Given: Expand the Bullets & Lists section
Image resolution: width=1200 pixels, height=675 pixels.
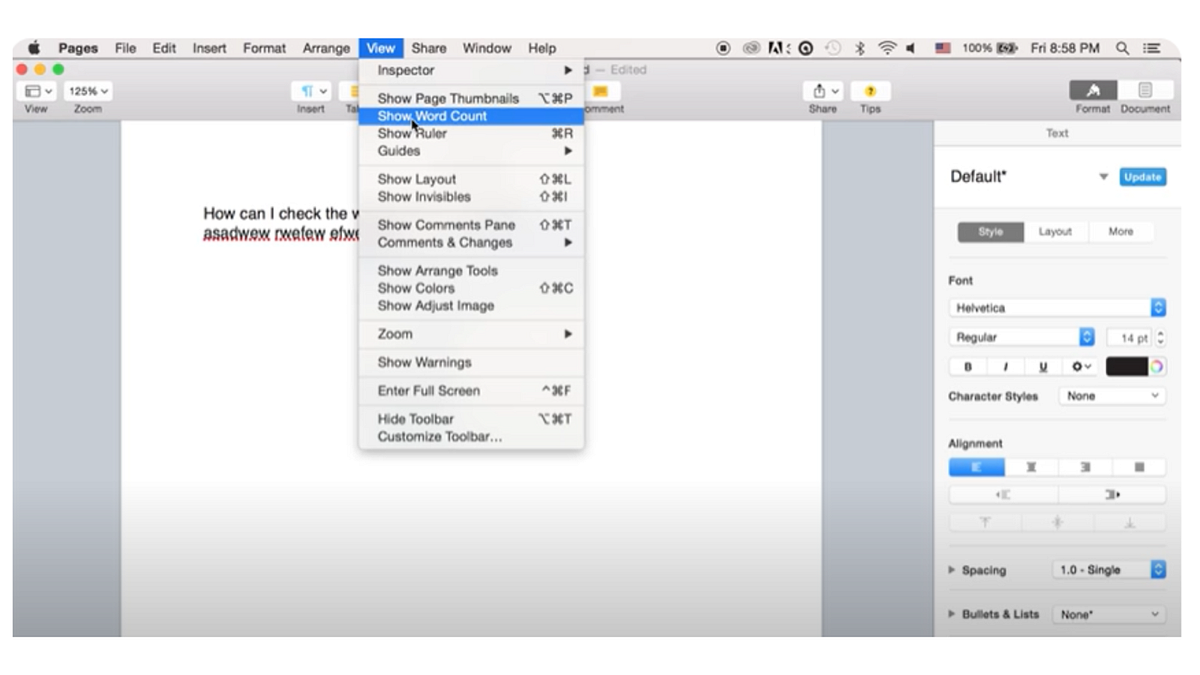Looking at the screenshot, I should (951, 614).
